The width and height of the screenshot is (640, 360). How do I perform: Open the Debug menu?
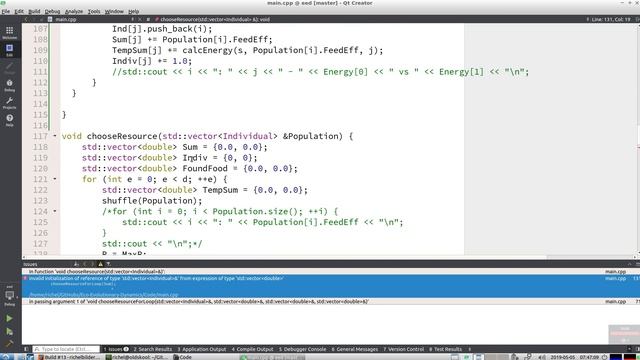[x=52, y=11]
